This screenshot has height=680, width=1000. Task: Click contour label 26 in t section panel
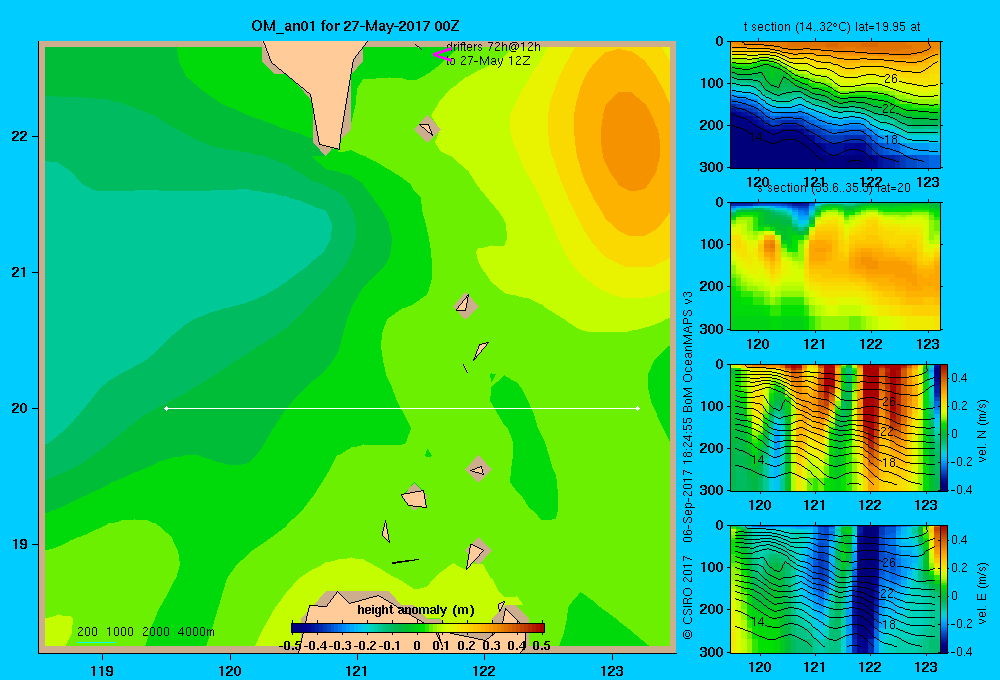(890, 78)
